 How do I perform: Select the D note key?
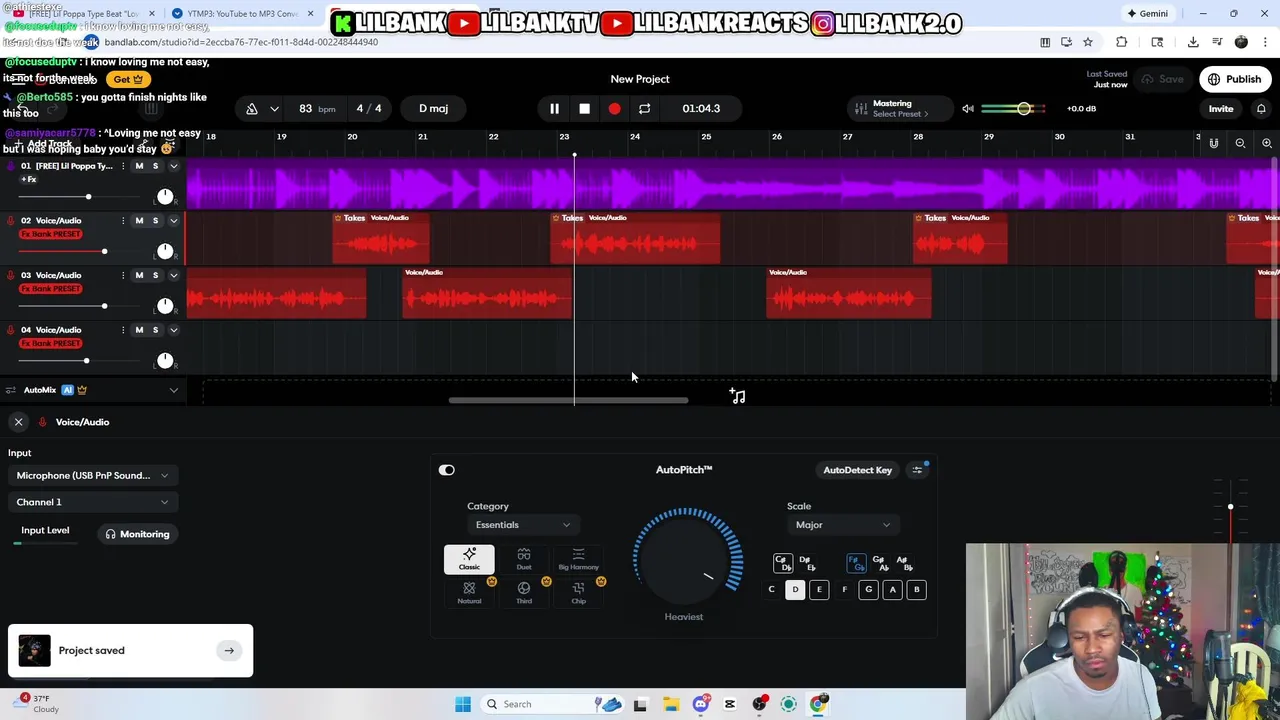pyautogui.click(x=795, y=590)
